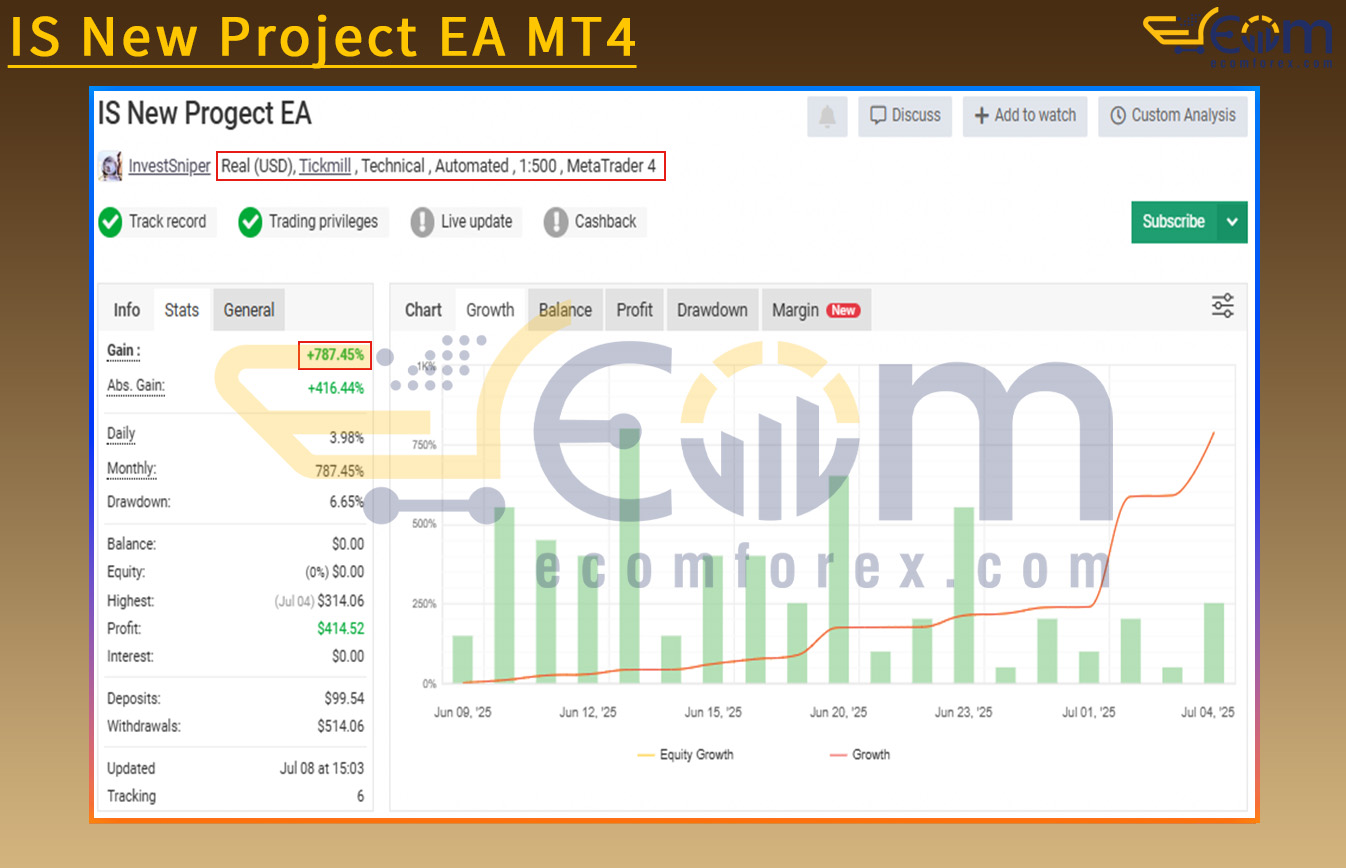Follow the Tickmill broker link
The width and height of the screenshot is (1346, 868).
click(x=325, y=166)
